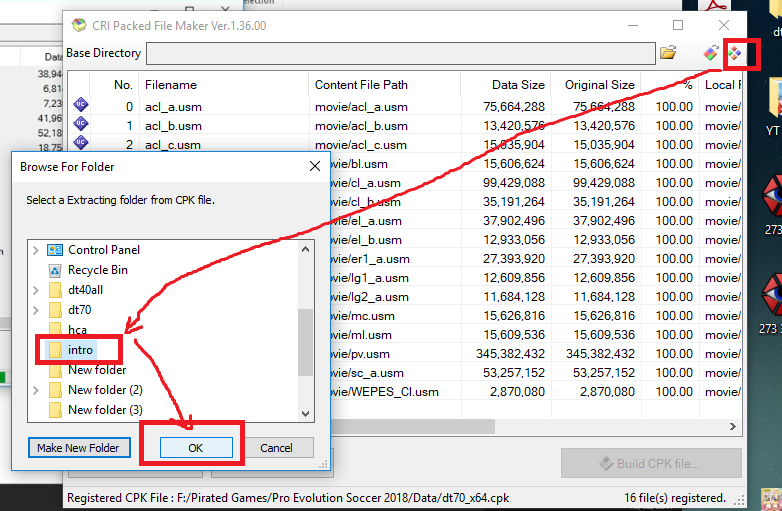This screenshot has width=782, height=511.
Task: Open the Base Directory browse folder icon
Action: coord(668,52)
